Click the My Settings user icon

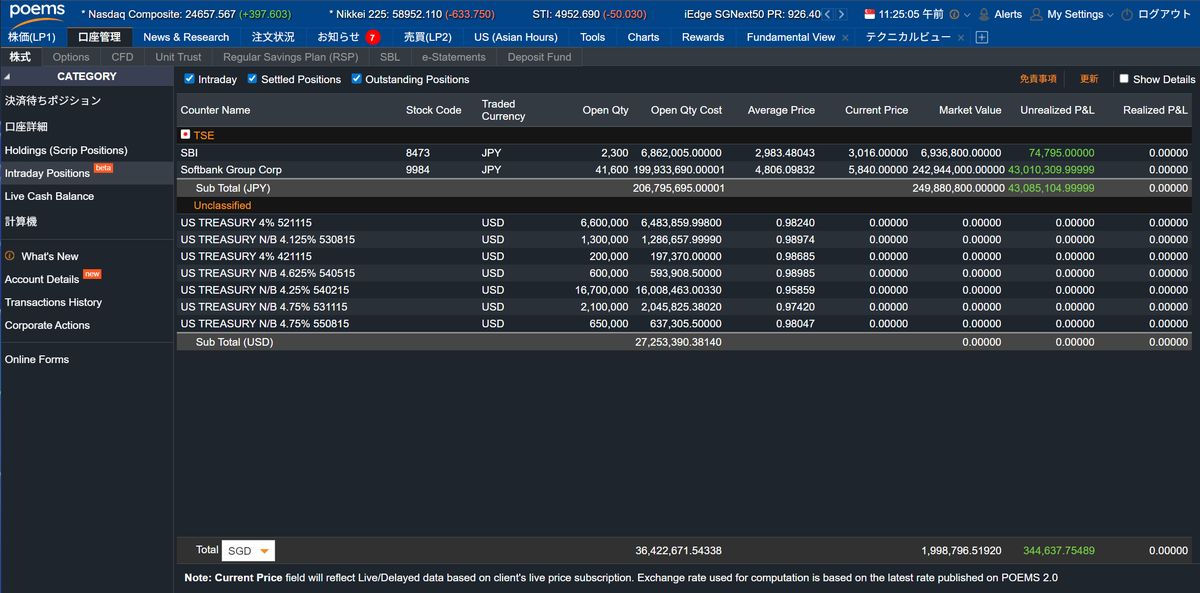pyautogui.click(x=1036, y=14)
